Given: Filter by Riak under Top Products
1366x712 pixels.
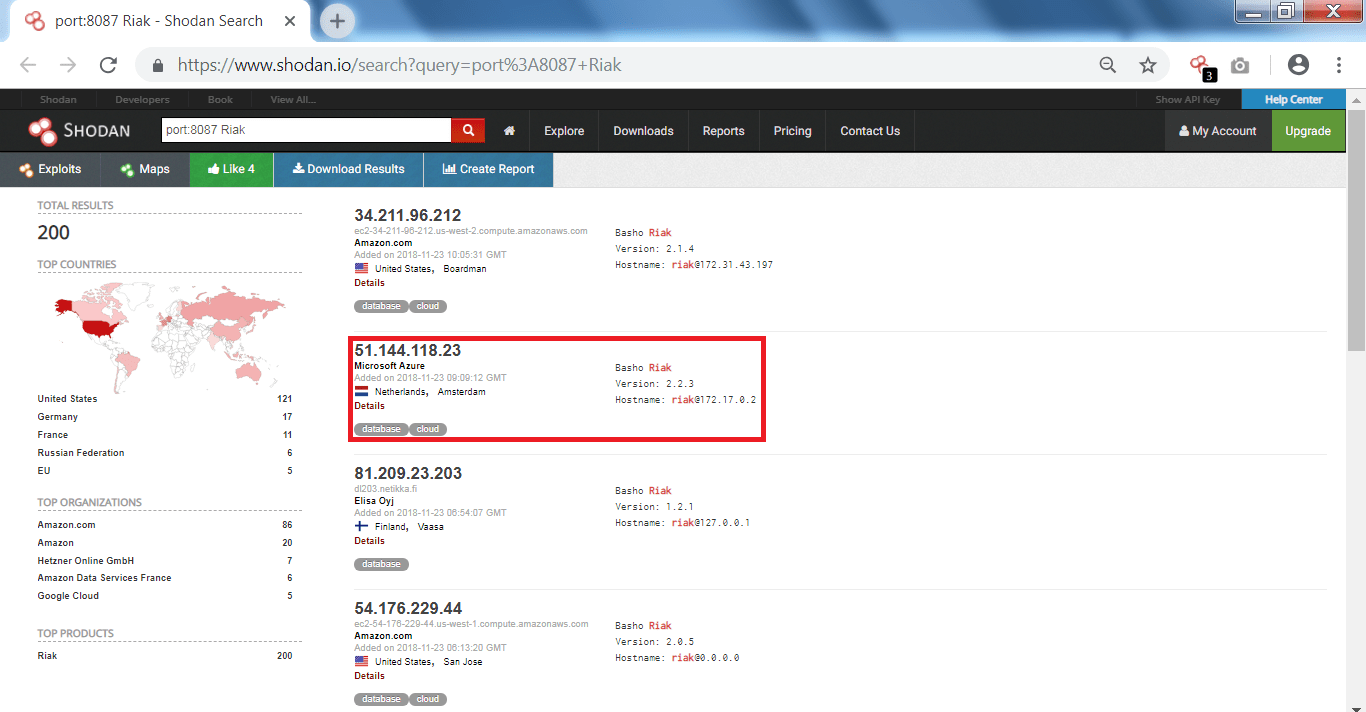Looking at the screenshot, I should click(x=47, y=656).
